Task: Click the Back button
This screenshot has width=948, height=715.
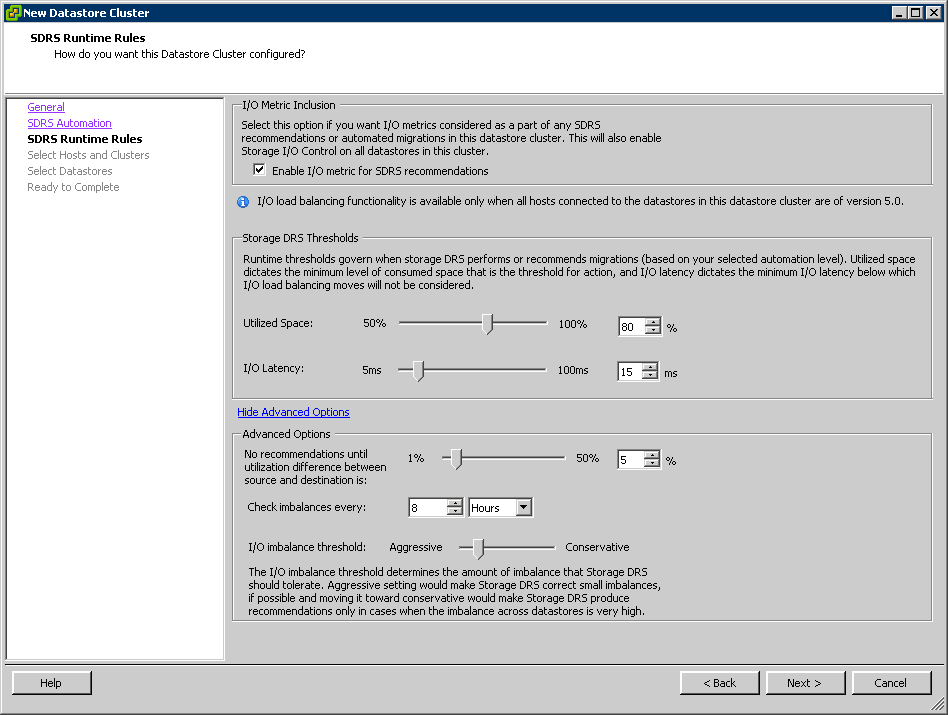Action: (719, 682)
